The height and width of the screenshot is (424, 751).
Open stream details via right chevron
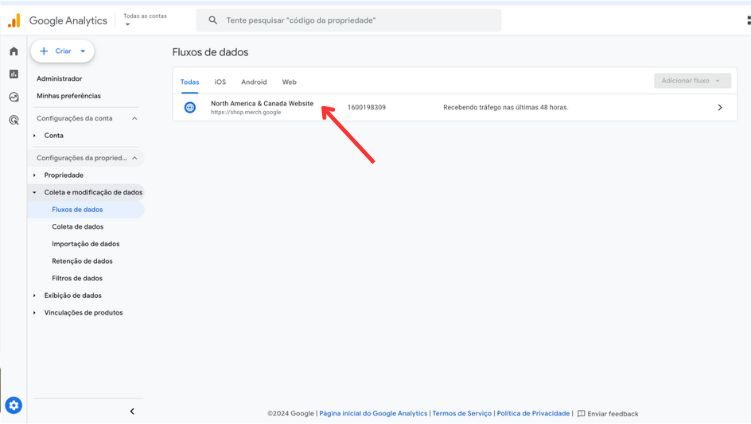[x=720, y=107]
